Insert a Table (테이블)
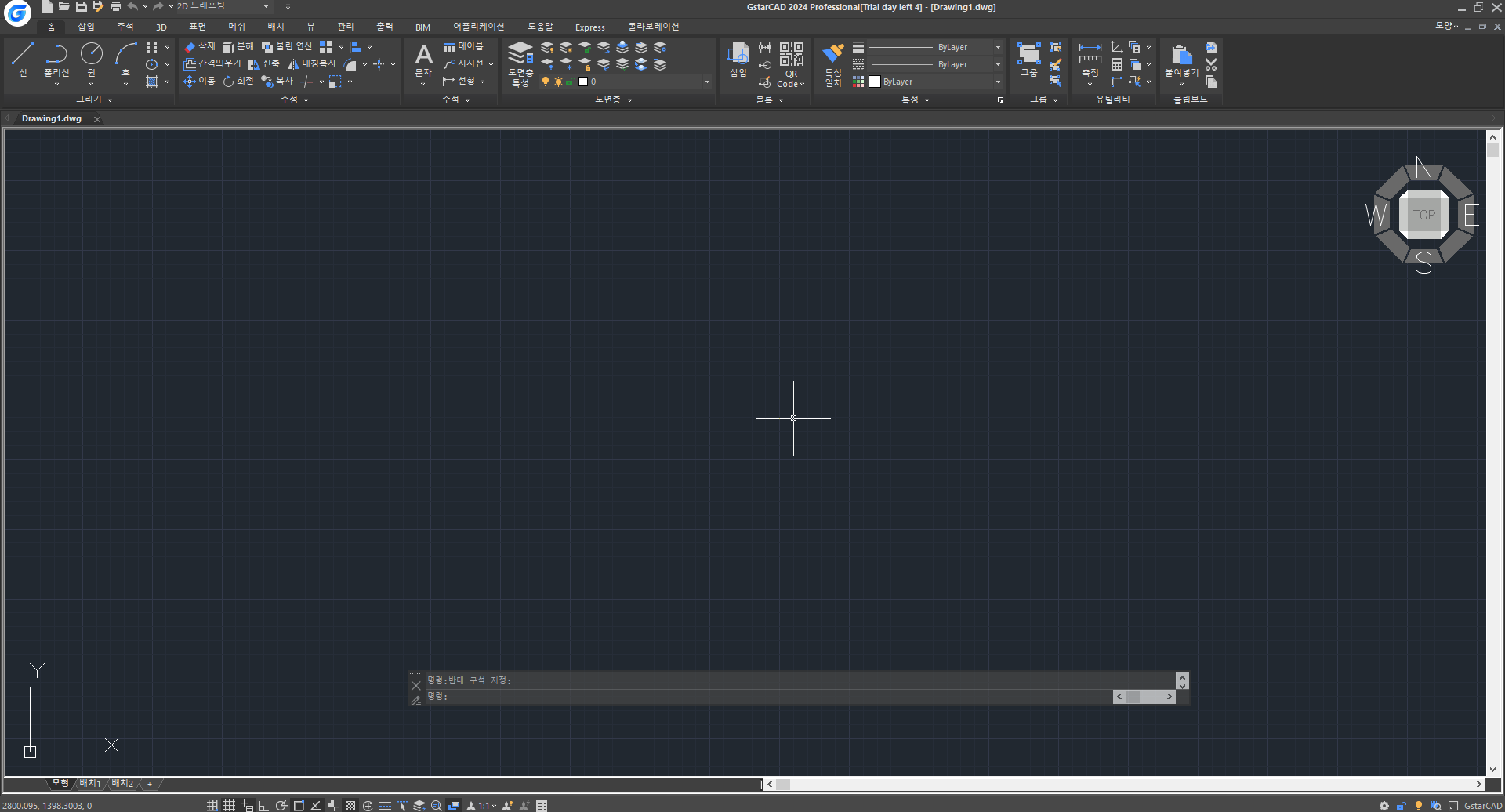This screenshot has height=812, width=1505. 463,47
